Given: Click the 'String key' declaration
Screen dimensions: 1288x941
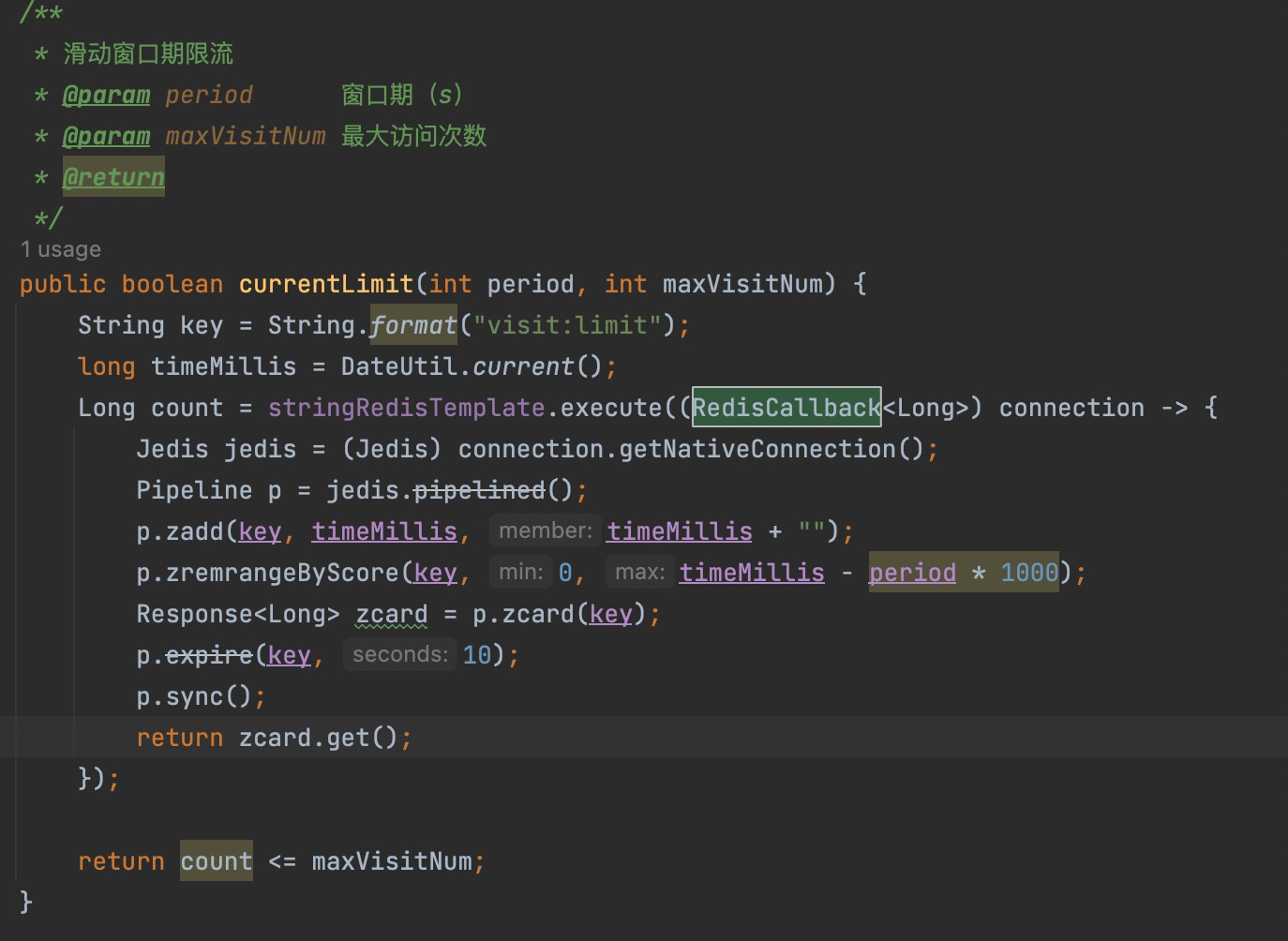Looking at the screenshot, I should point(150,325).
